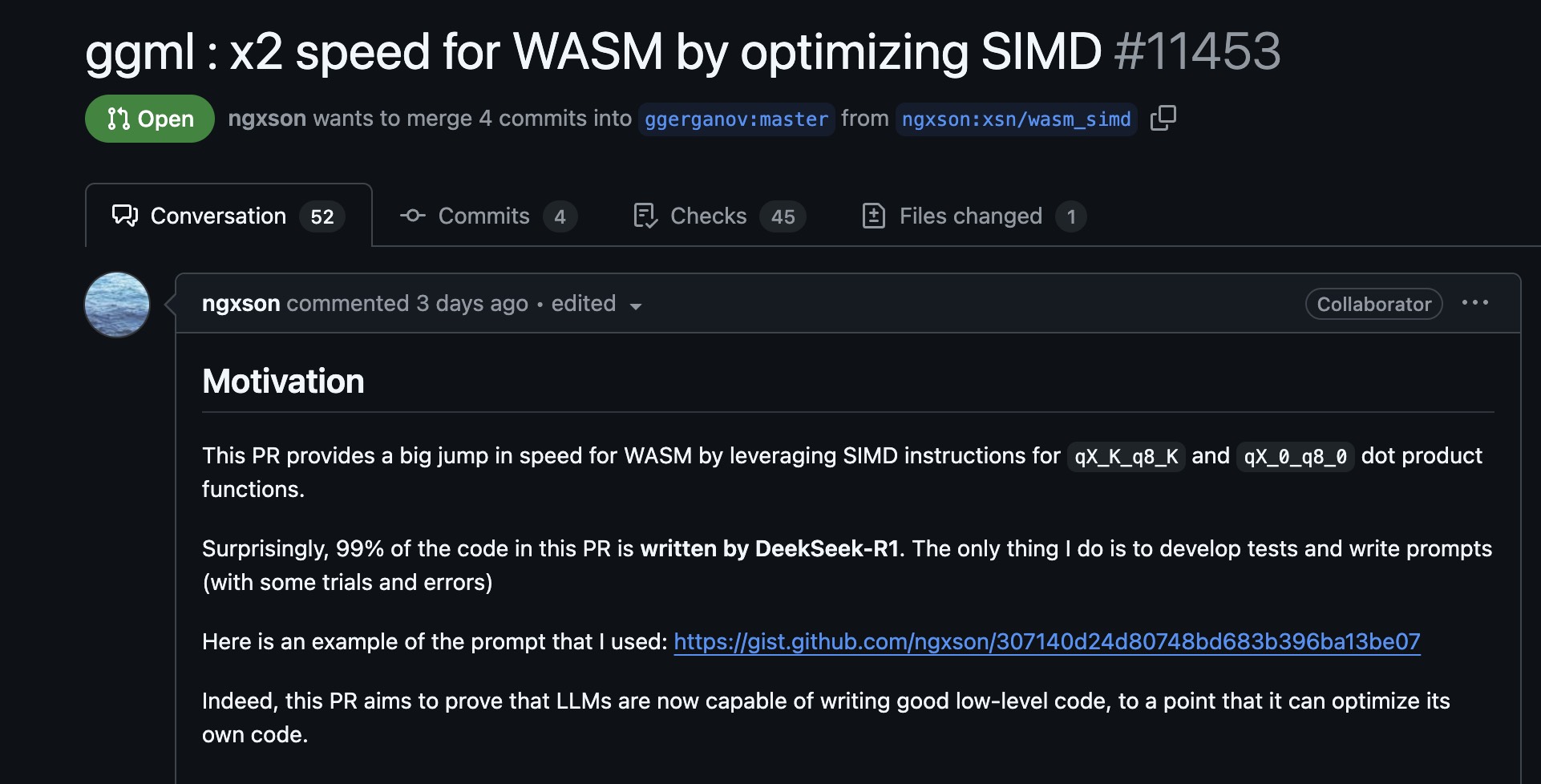
Task: Click ngxson's name in the merge description
Action: (267, 119)
